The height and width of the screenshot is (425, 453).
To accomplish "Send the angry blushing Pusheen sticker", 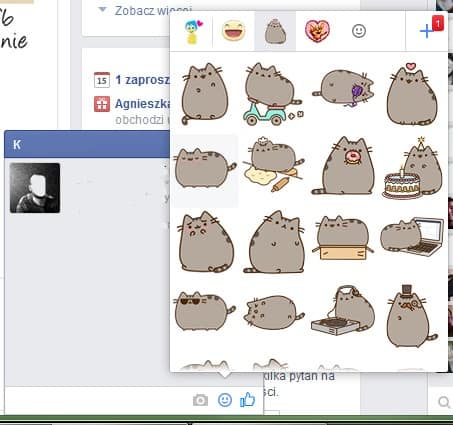I will 205,242.
